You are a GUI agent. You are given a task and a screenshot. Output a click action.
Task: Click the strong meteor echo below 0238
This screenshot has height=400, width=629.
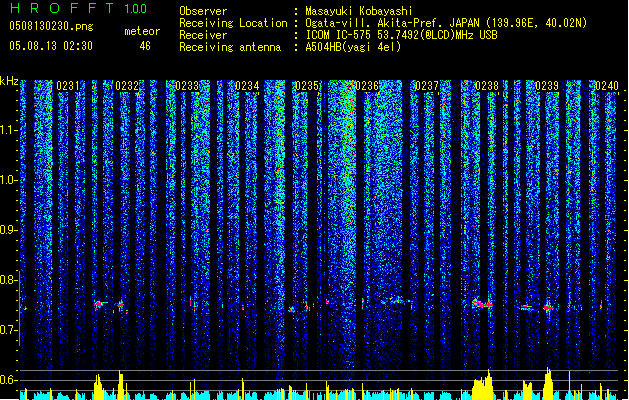coord(482,304)
